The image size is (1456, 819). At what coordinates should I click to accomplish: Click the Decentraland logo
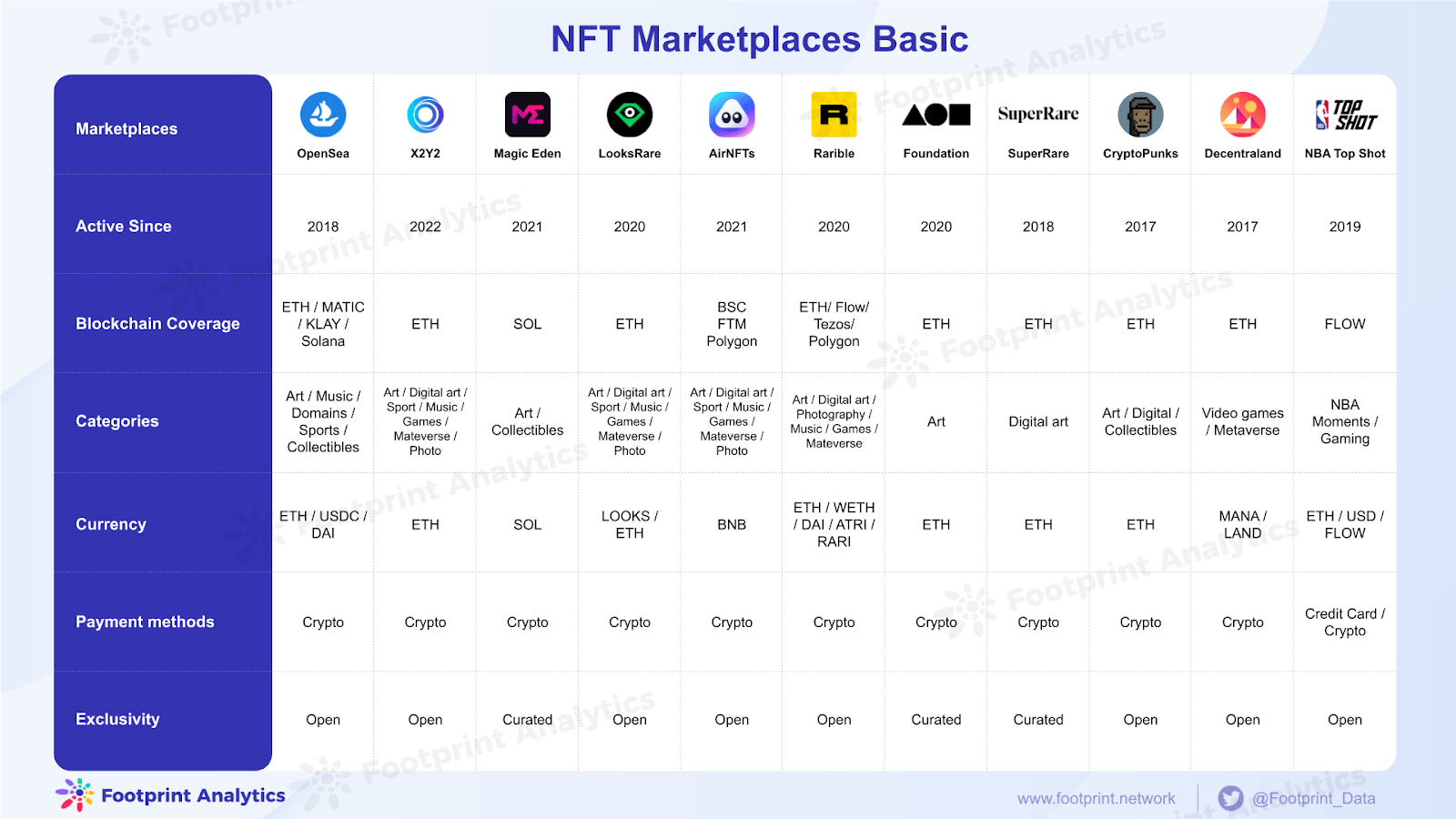[x=1242, y=115]
